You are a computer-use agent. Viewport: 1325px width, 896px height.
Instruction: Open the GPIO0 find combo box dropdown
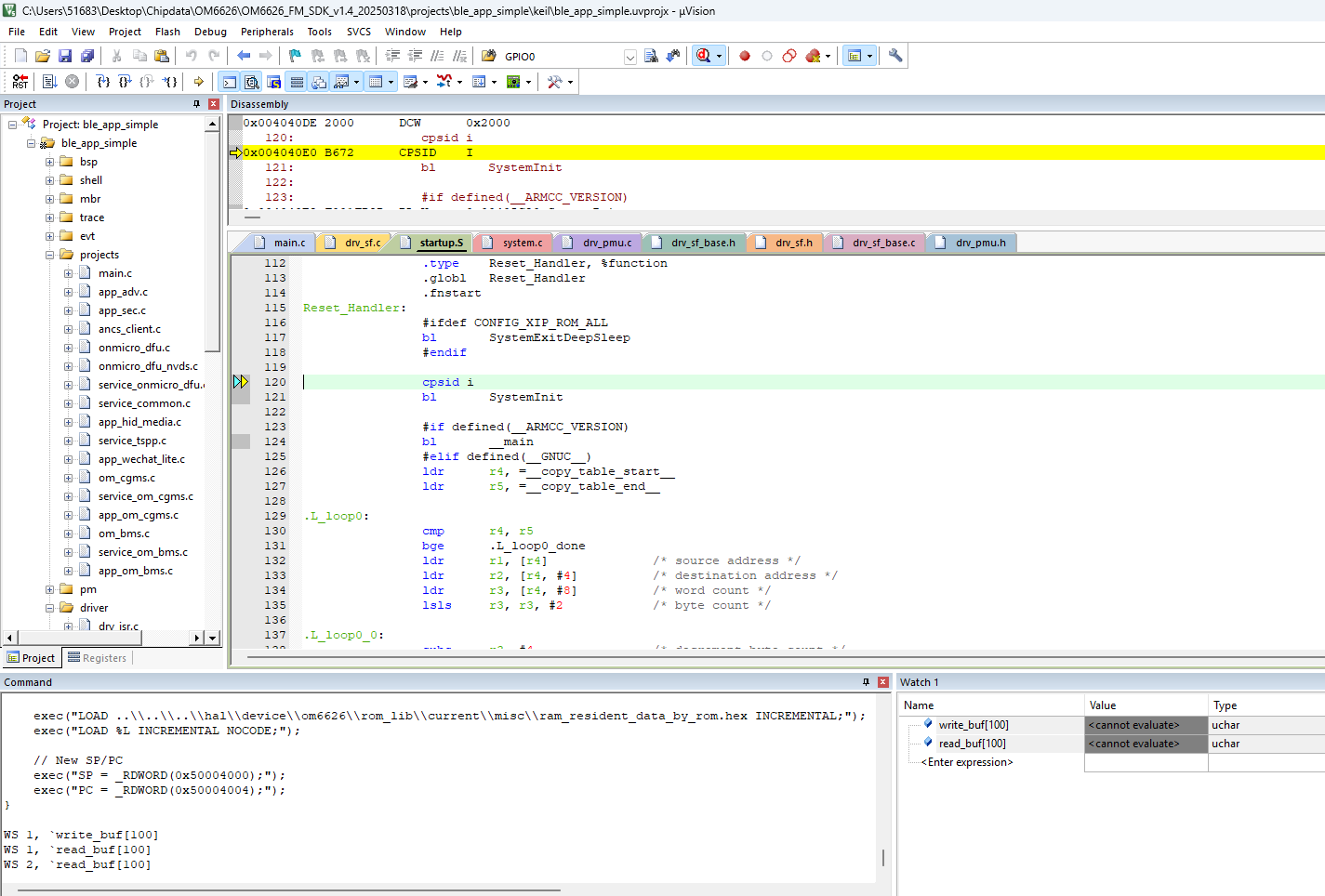(629, 57)
